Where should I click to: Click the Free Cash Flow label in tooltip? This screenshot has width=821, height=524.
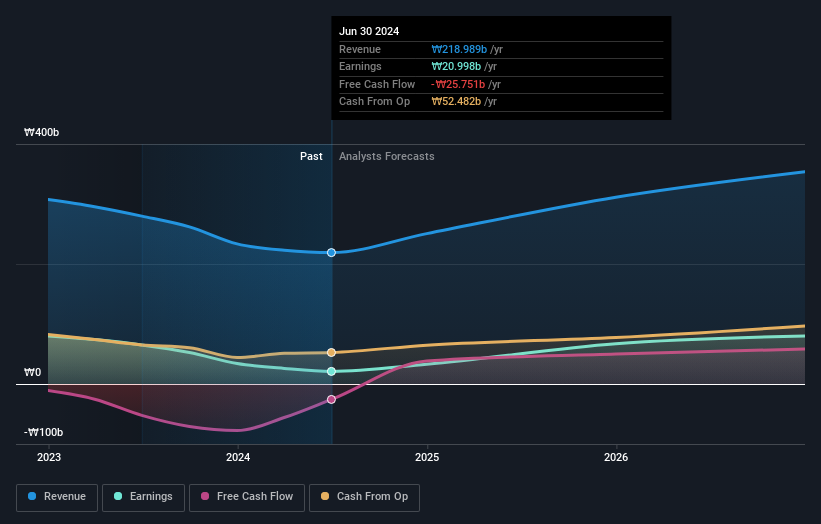377,84
